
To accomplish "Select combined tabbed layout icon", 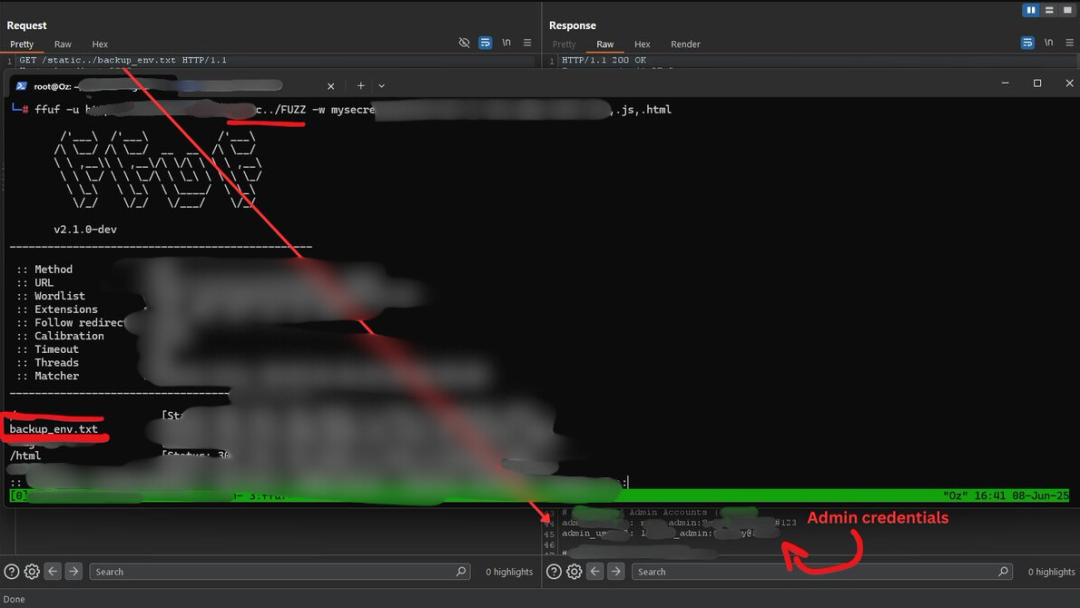I will 1067,10.
